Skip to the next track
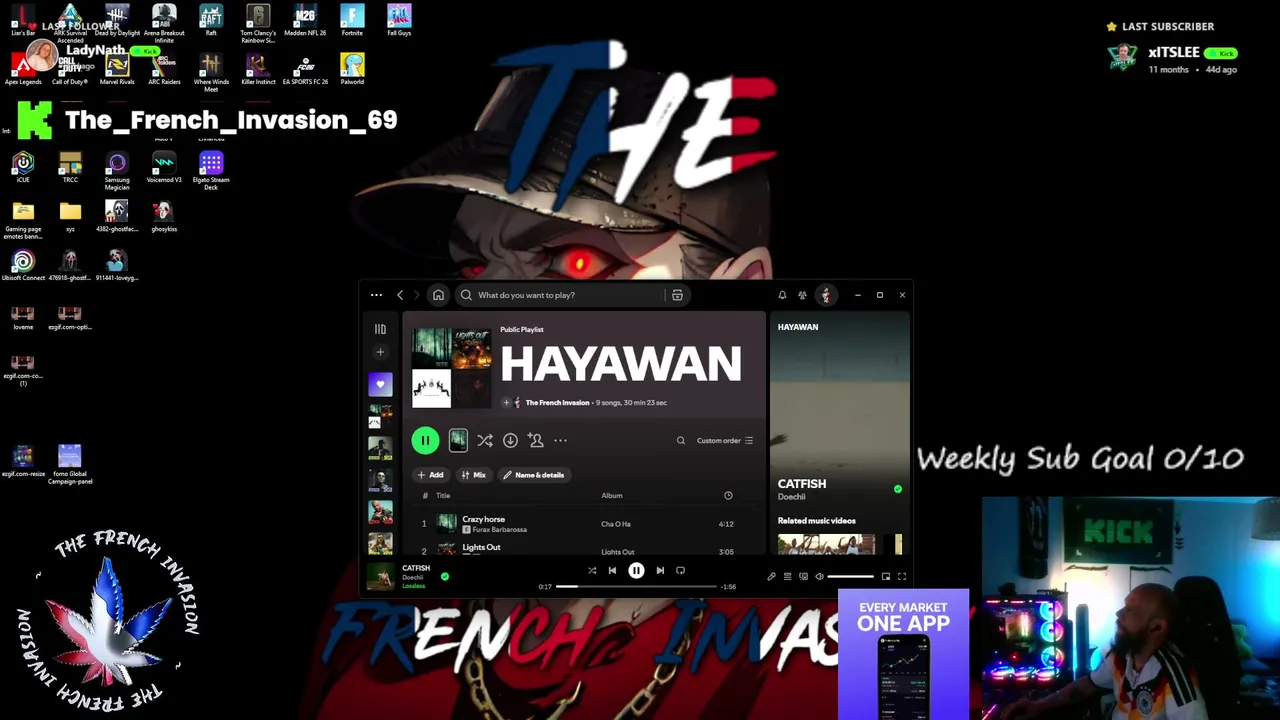Viewport: 1280px width, 720px height. pyautogui.click(x=660, y=570)
